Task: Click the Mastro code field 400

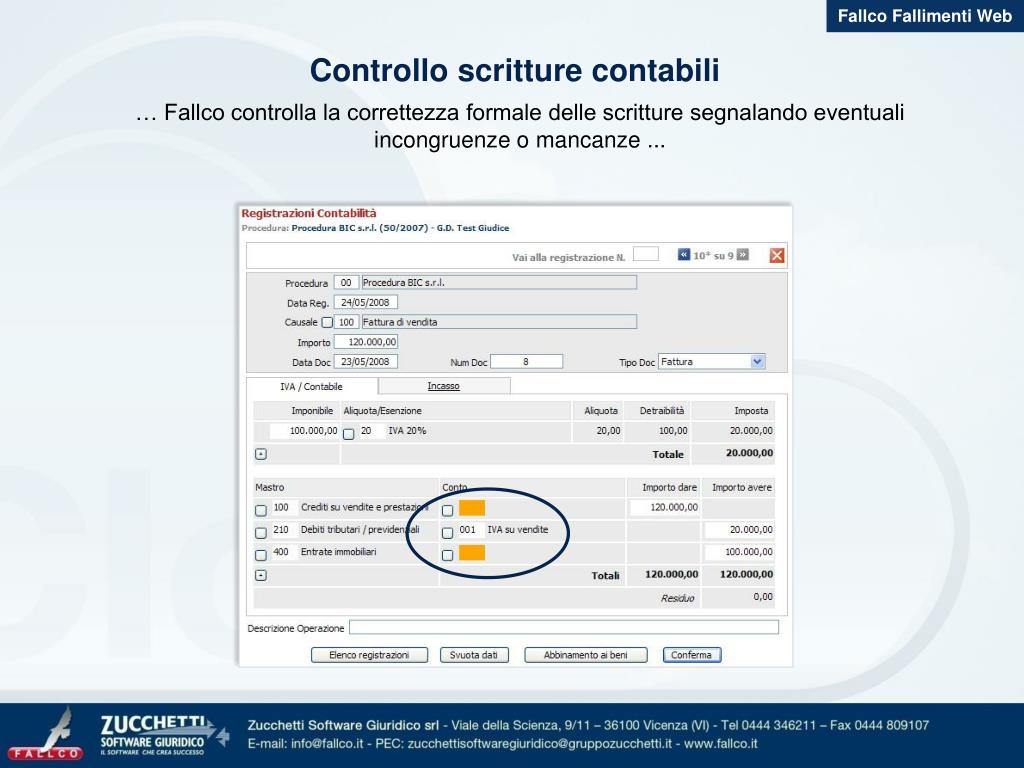Action: pyautogui.click(x=284, y=552)
